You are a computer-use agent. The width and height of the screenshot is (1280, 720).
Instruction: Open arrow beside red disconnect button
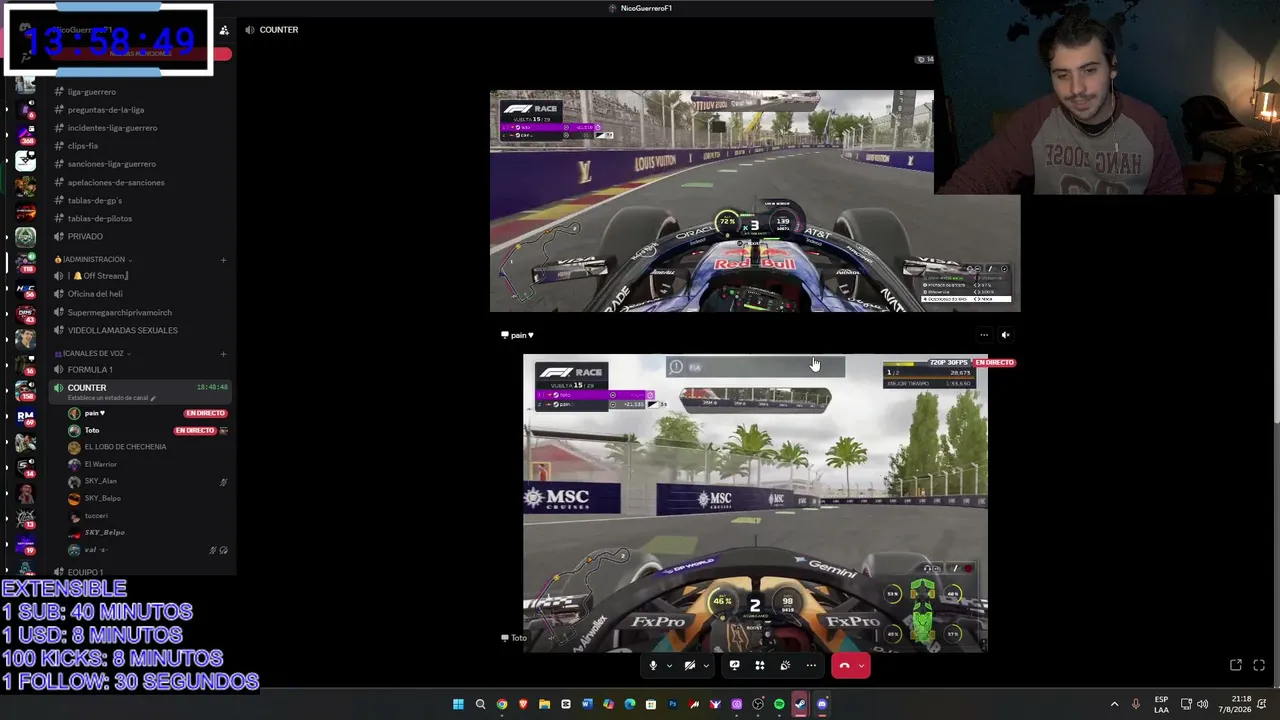pos(861,665)
